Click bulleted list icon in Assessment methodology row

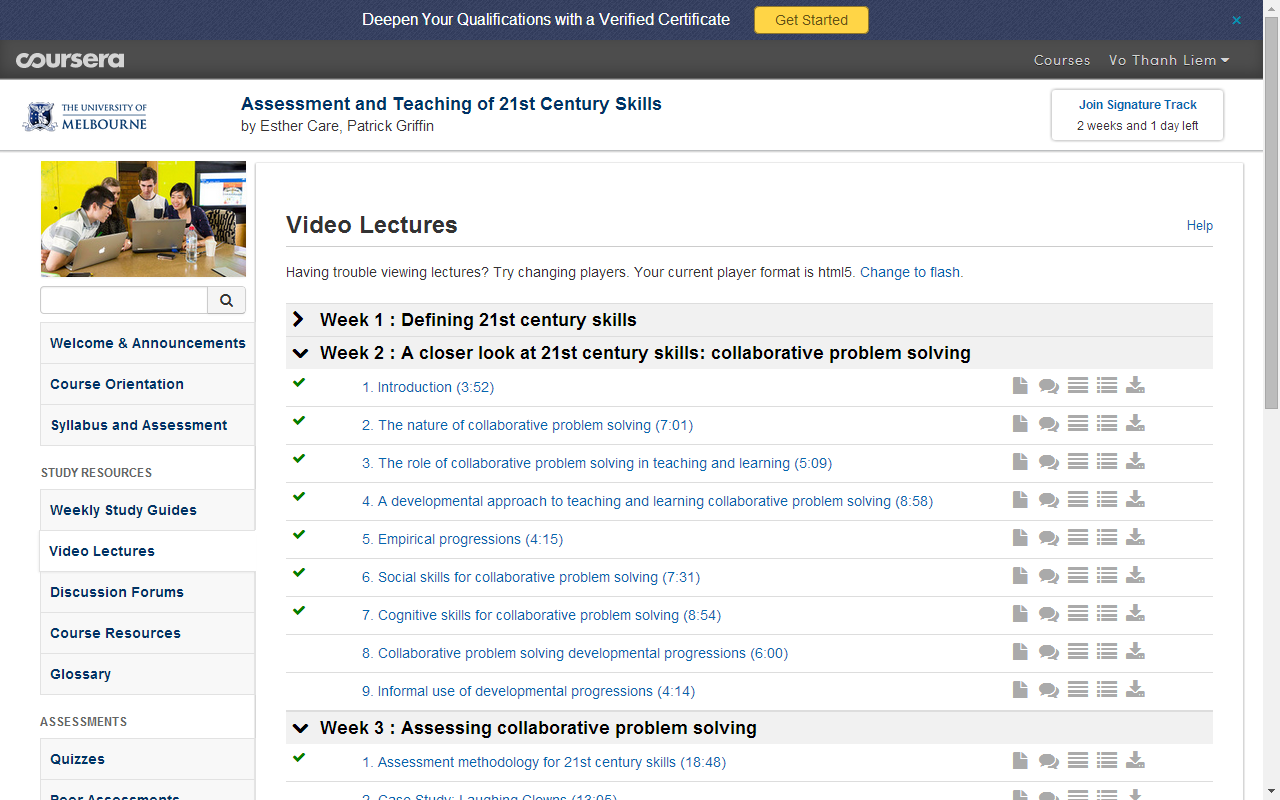click(x=1106, y=761)
